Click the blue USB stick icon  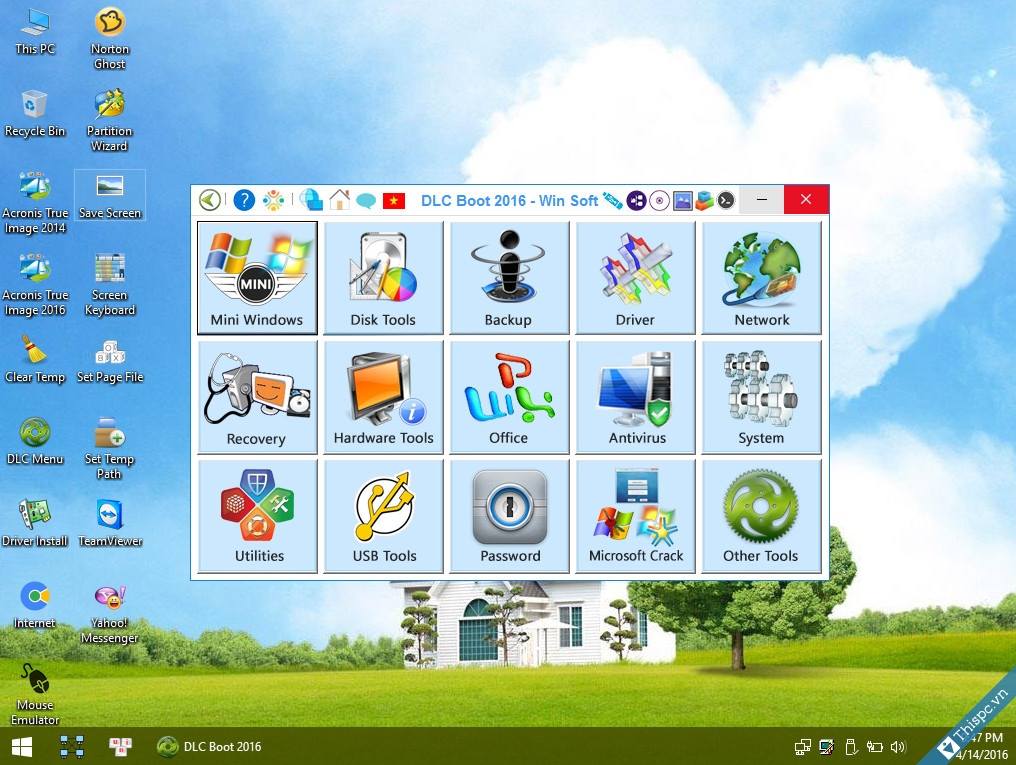click(612, 201)
